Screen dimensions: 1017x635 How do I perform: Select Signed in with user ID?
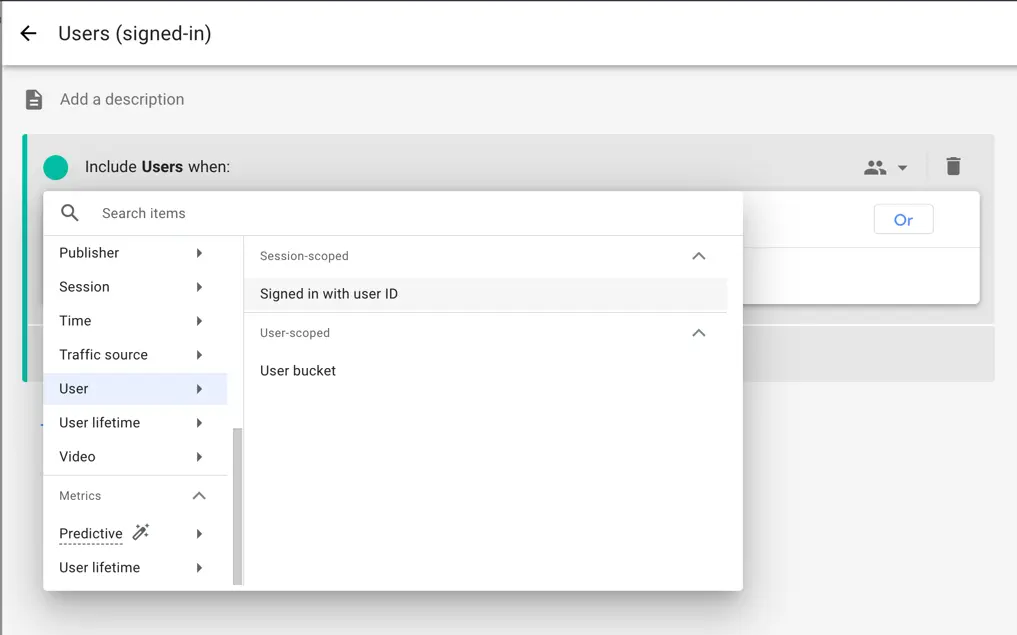329,294
